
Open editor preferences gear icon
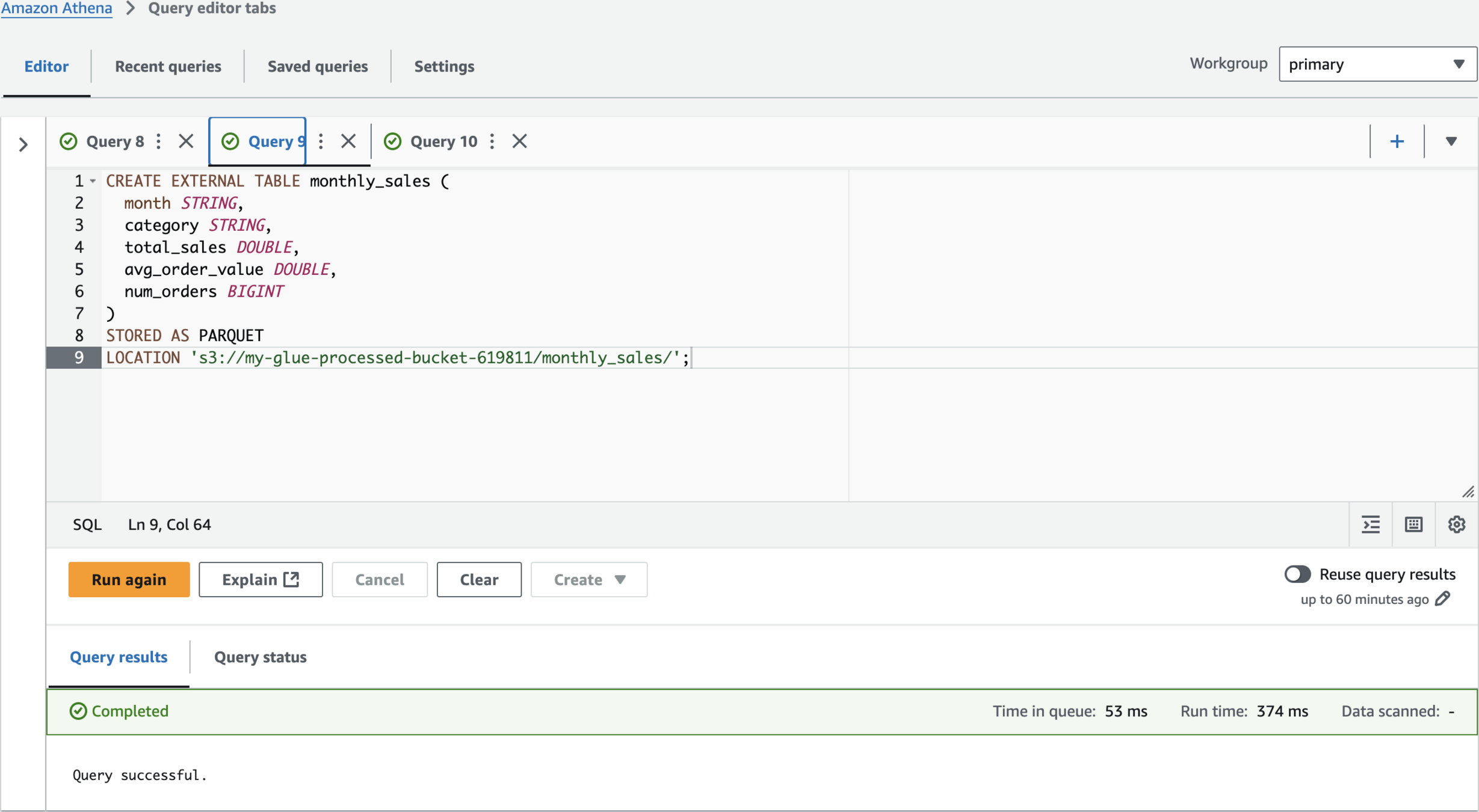pyautogui.click(x=1456, y=524)
